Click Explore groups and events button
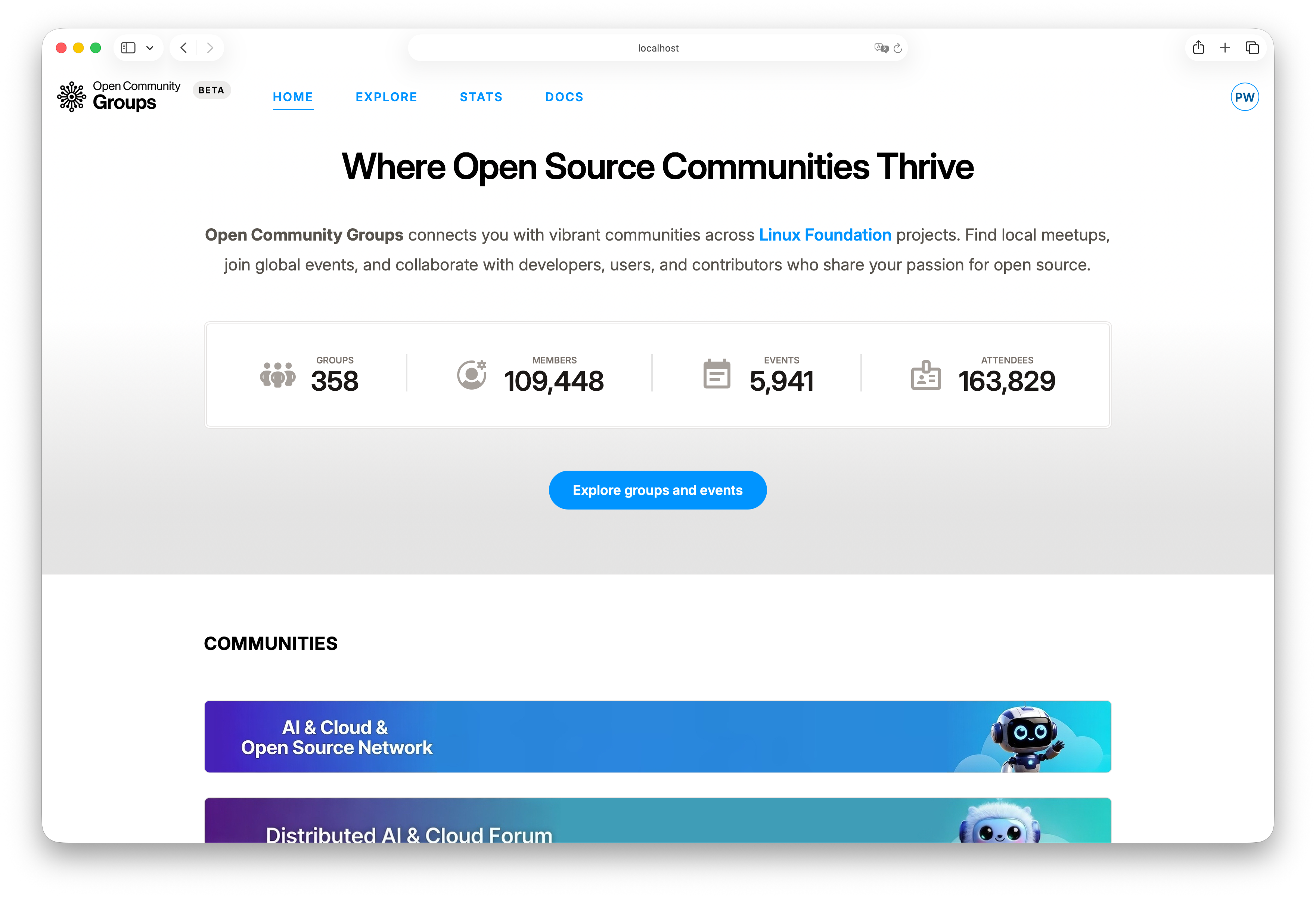This screenshot has height=898, width=1316. 657,490
